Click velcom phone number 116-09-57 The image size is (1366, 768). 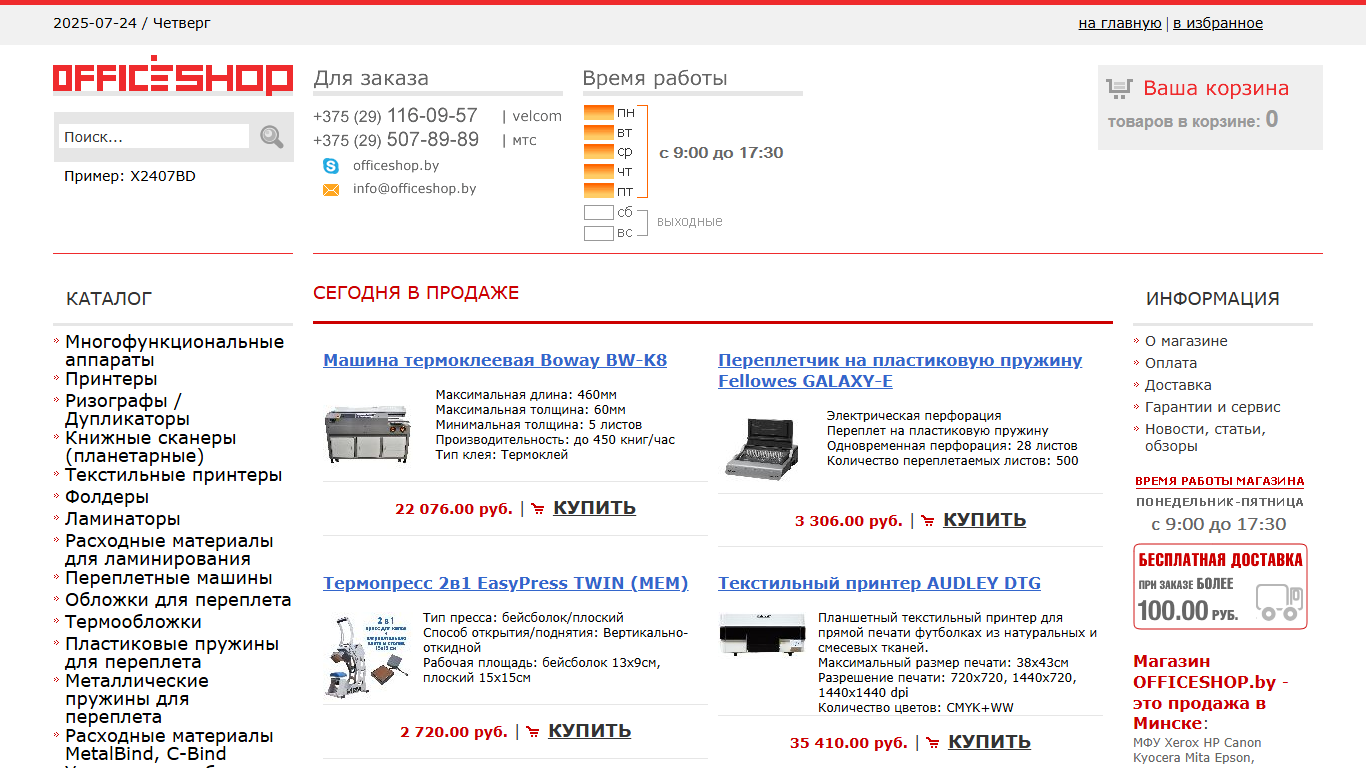[x=396, y=116]
